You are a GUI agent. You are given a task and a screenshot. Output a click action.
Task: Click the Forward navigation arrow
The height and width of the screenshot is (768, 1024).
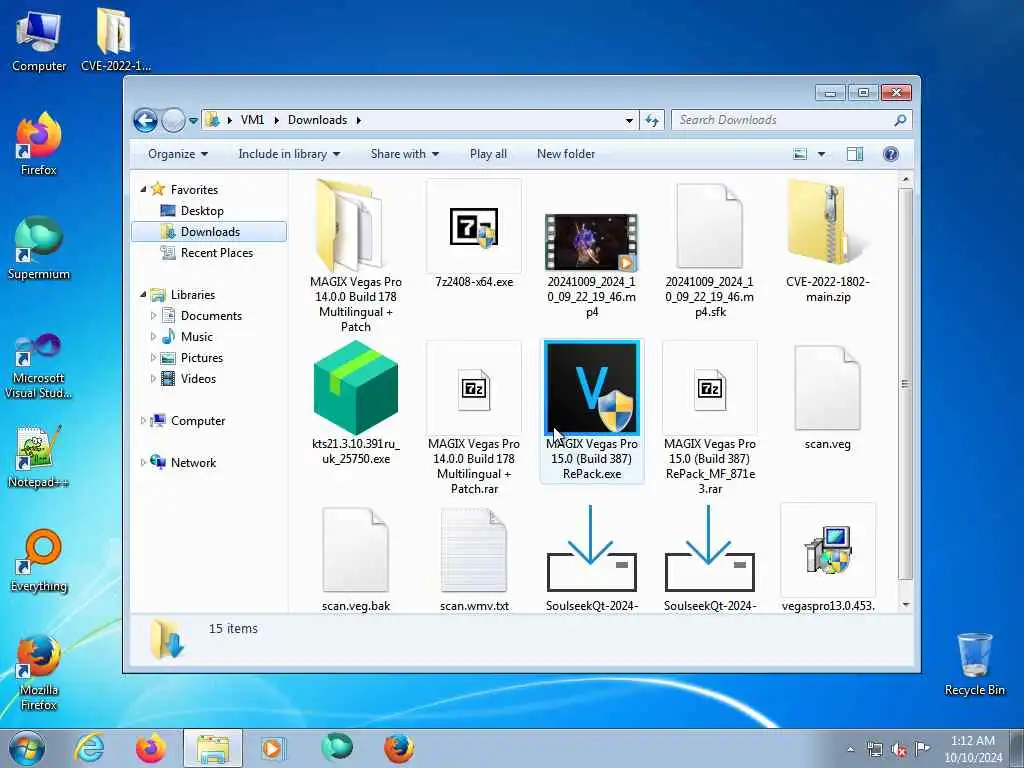(173, 120)
